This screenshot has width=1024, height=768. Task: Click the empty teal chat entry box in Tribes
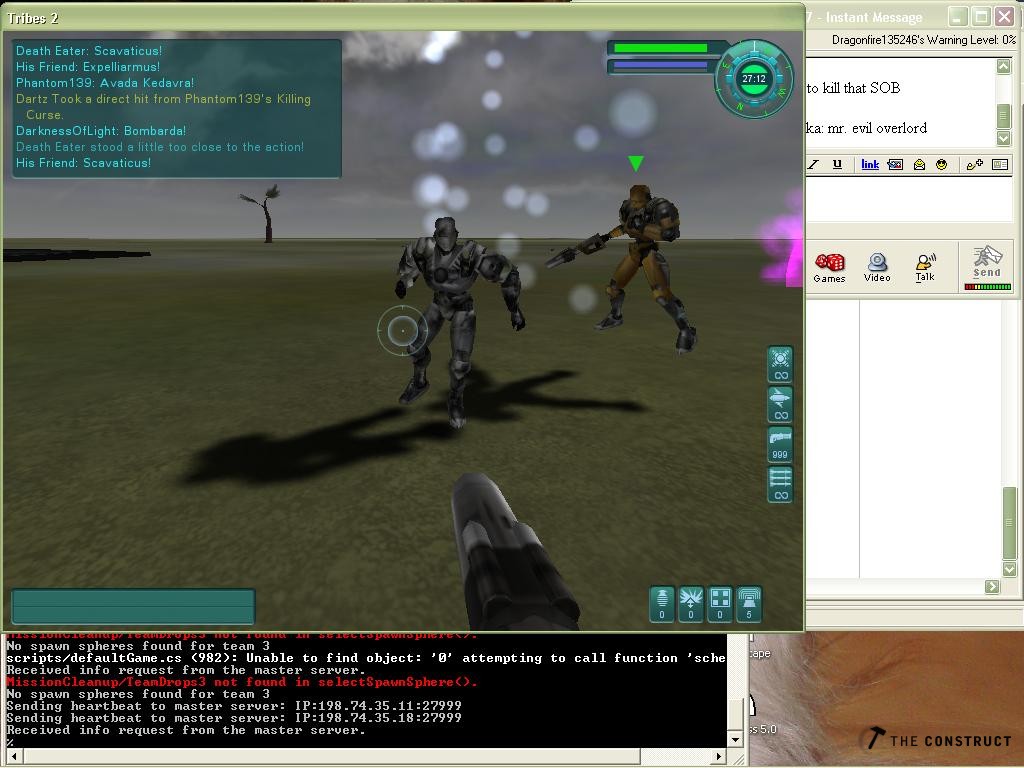[133, 607]
